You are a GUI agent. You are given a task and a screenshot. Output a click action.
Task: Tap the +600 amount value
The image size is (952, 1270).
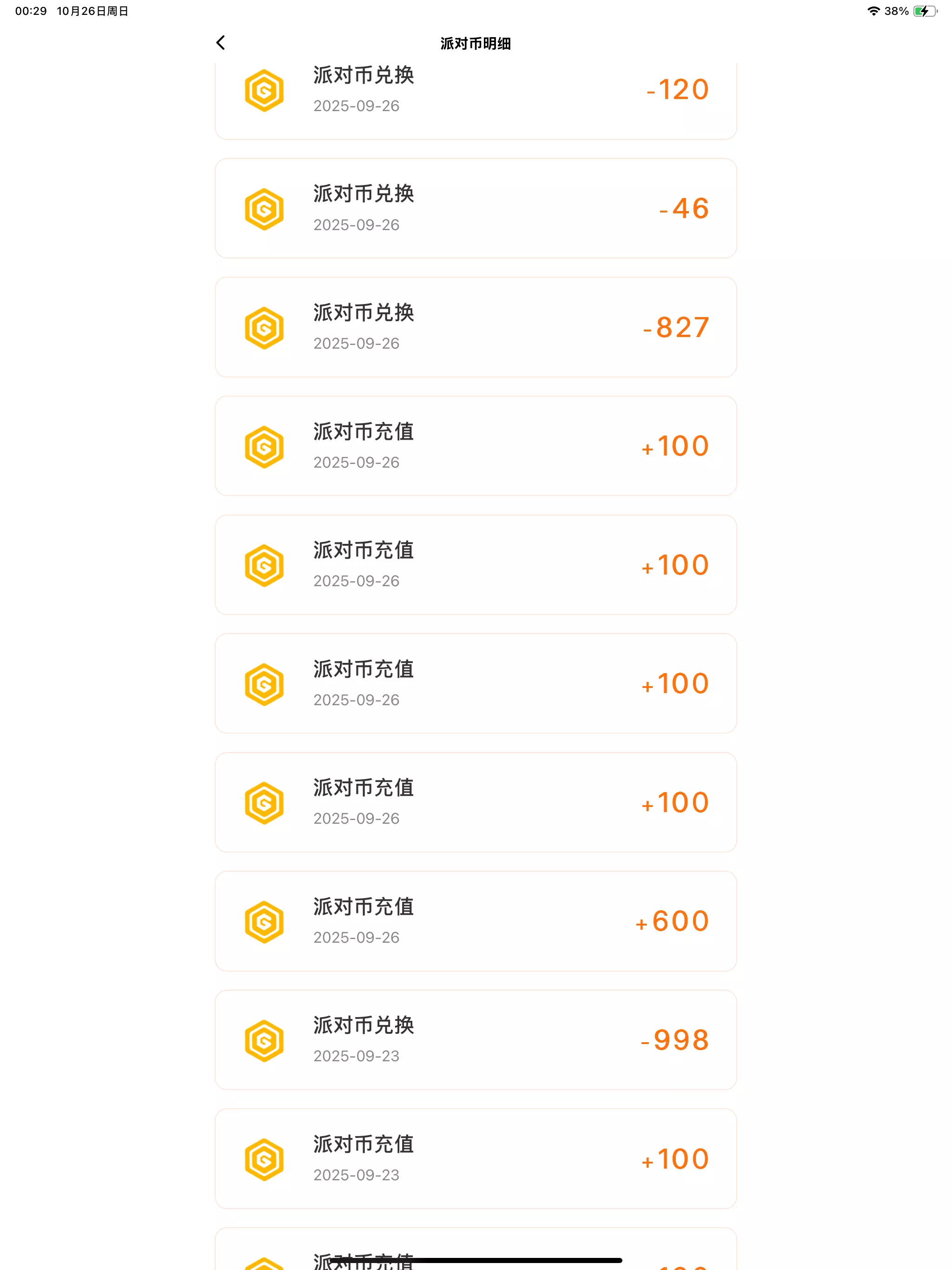[672, 921]
